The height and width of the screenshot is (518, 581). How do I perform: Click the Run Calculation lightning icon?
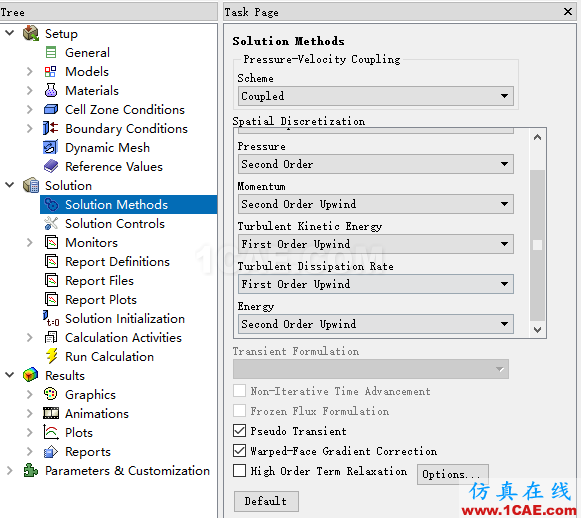(x=52, y=356)
